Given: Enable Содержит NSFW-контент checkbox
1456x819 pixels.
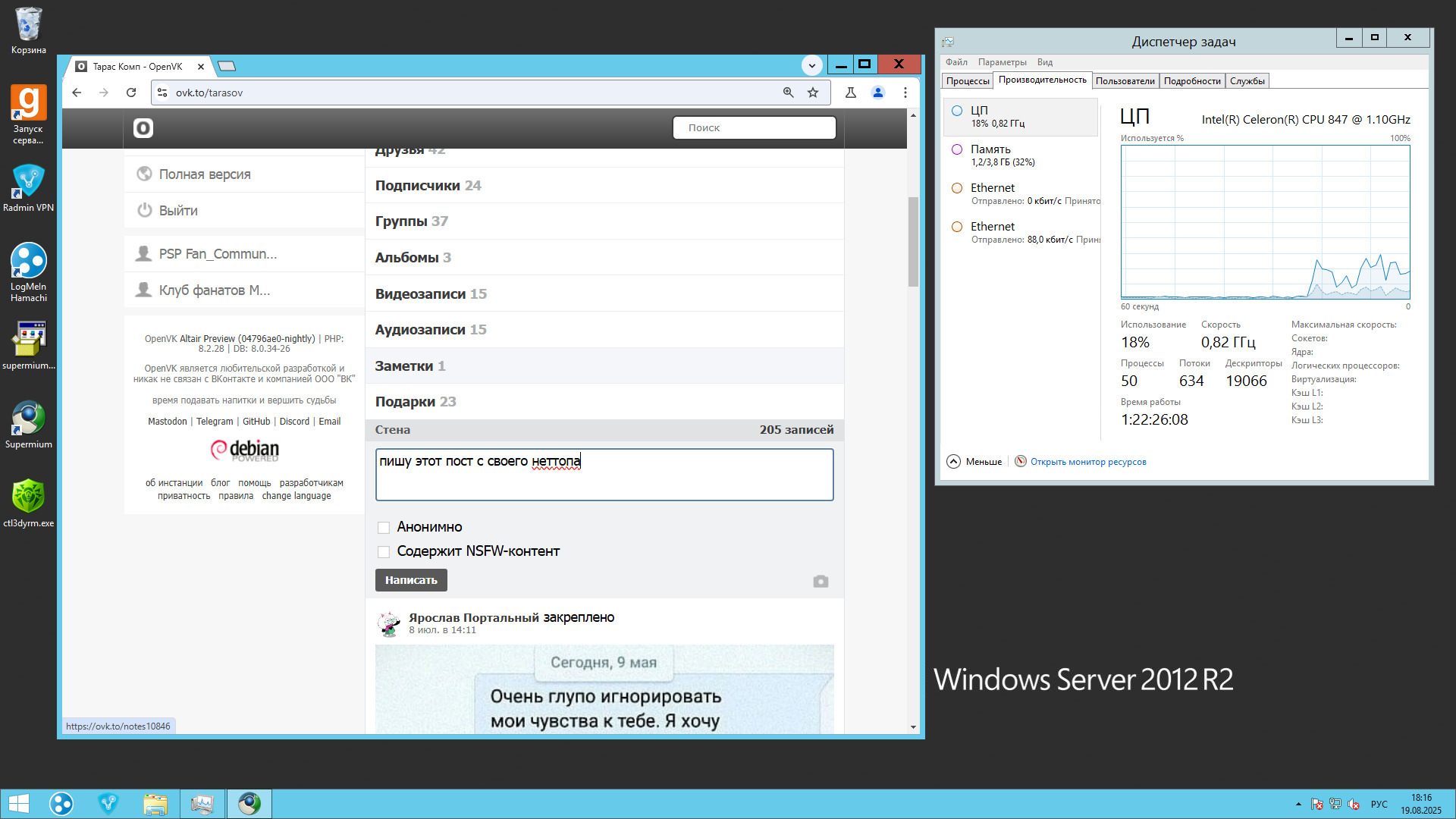Looking at the screenshot, I should 384,552.
